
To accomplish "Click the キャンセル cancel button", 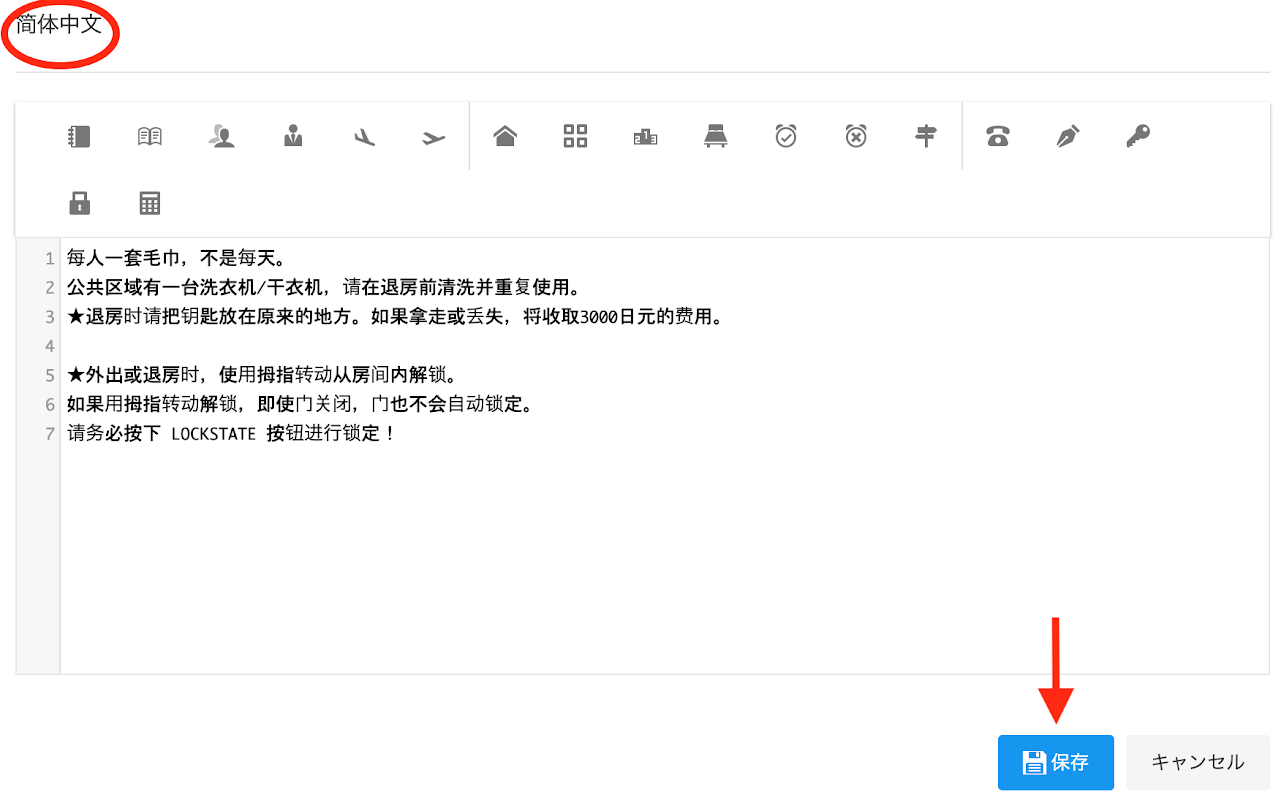I will click(x=1197, y=763).
